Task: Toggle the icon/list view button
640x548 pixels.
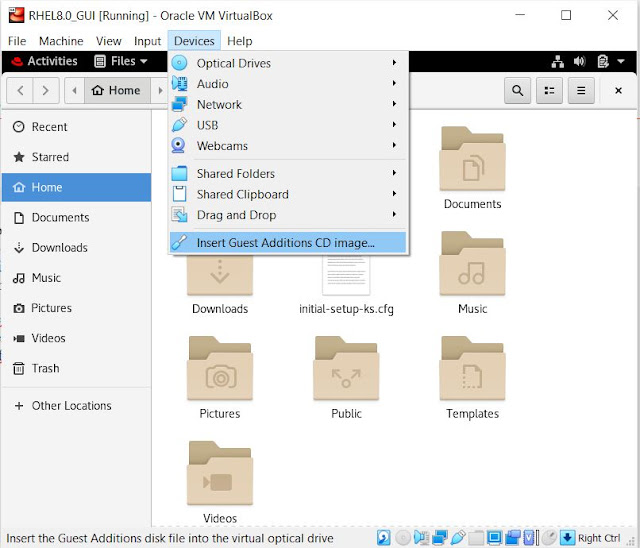Action: [549, 90]
